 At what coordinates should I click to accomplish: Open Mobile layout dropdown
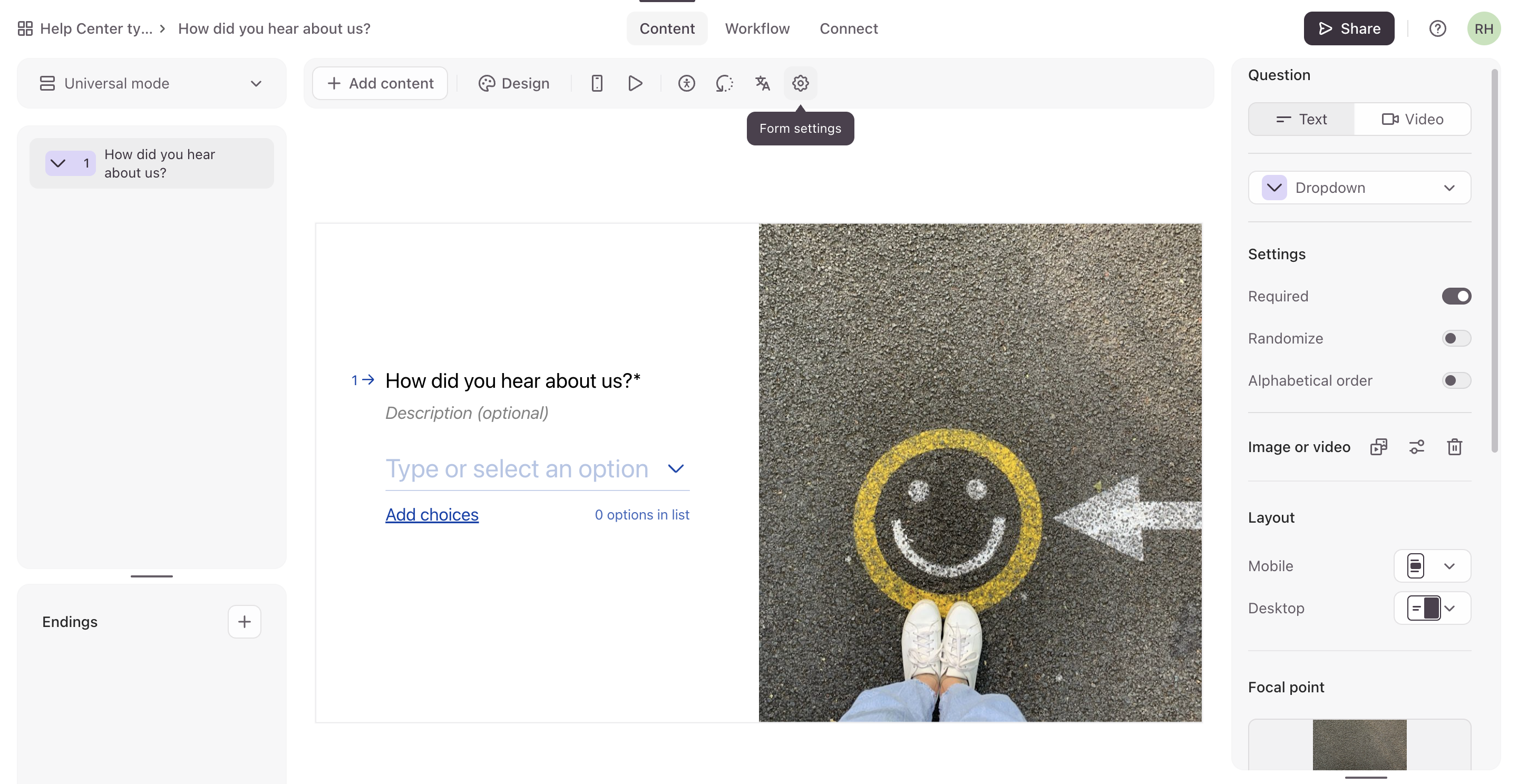pos(1432,565)
